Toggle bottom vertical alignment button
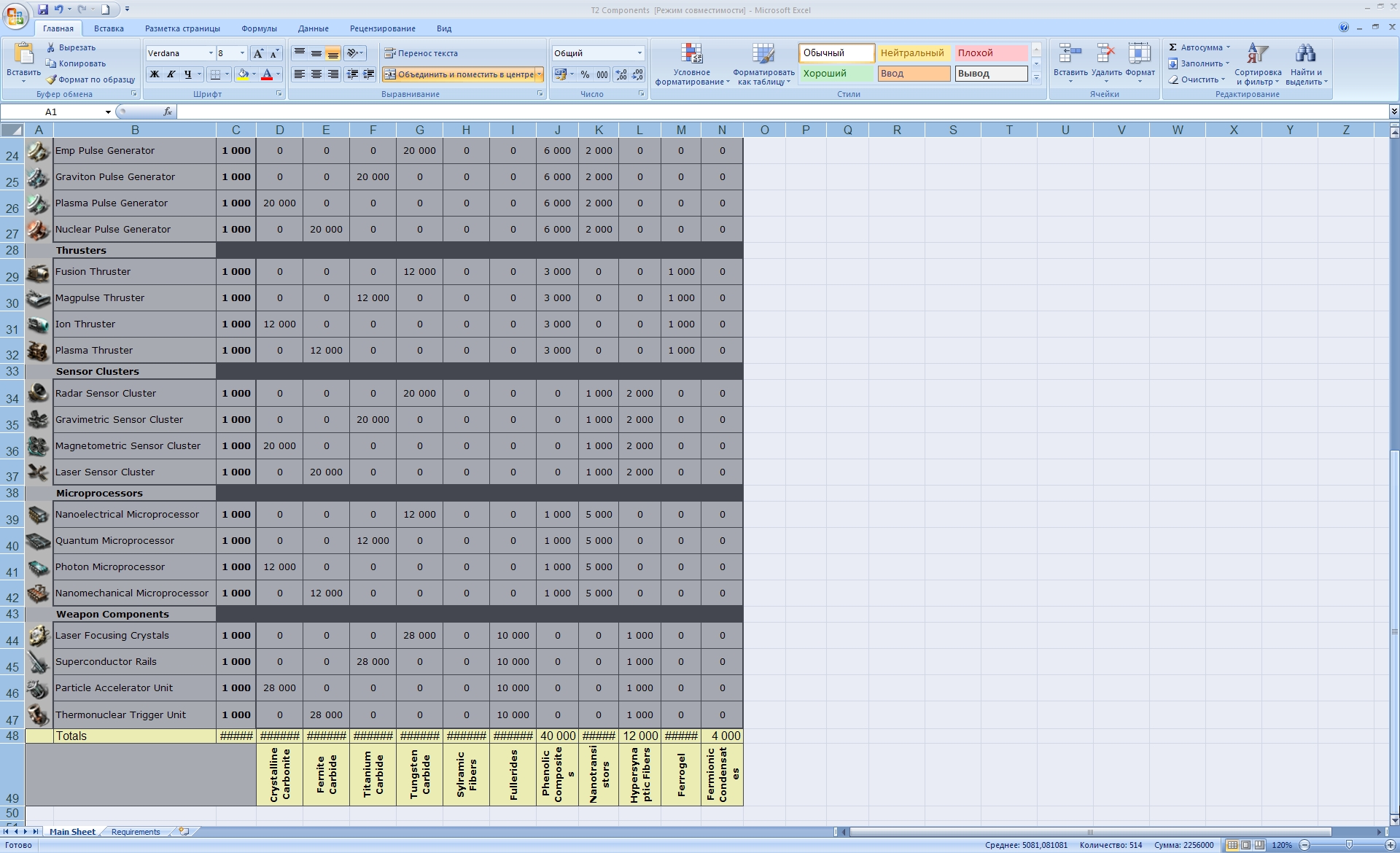Screen dimensions: 1400x853 pyautogui.click(x=332, y=53)
